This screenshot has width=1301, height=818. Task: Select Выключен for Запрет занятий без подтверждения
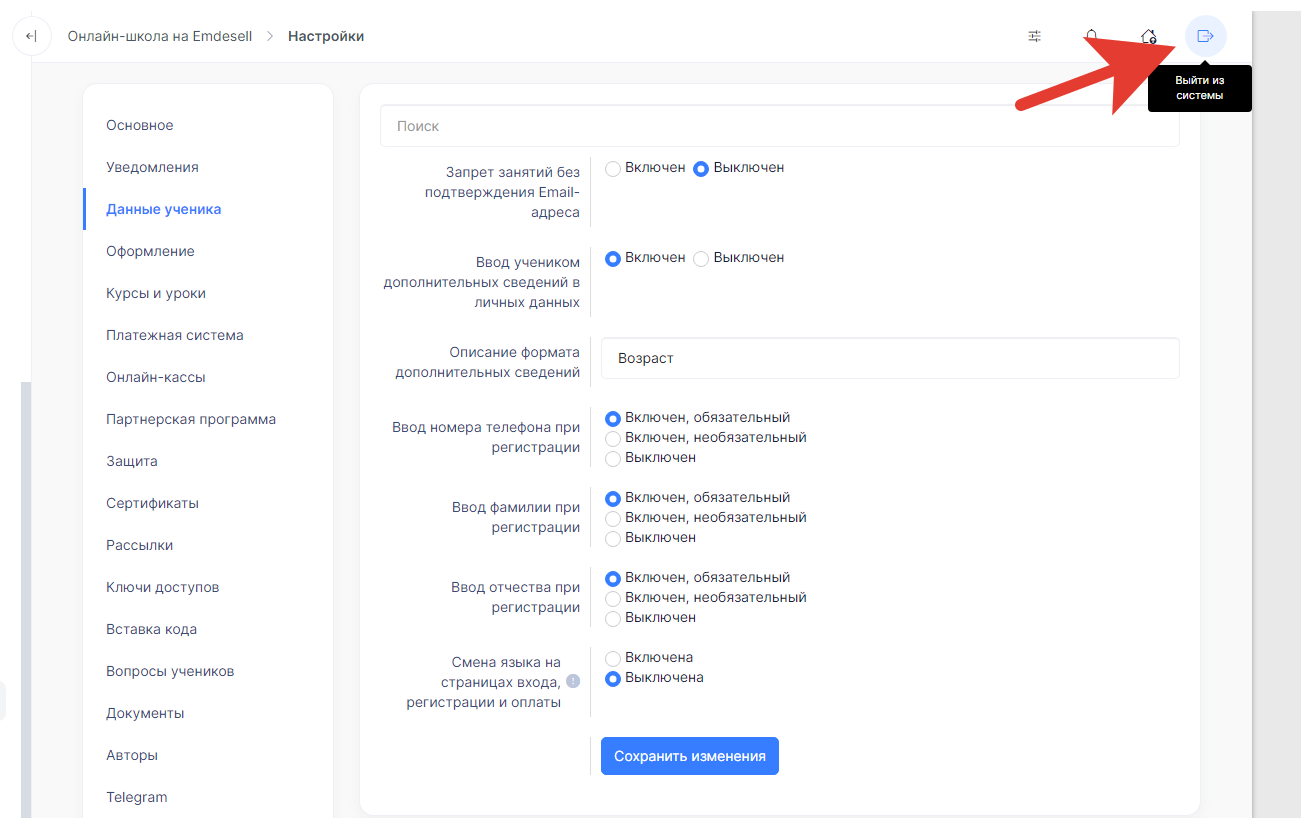coord(701,169)
